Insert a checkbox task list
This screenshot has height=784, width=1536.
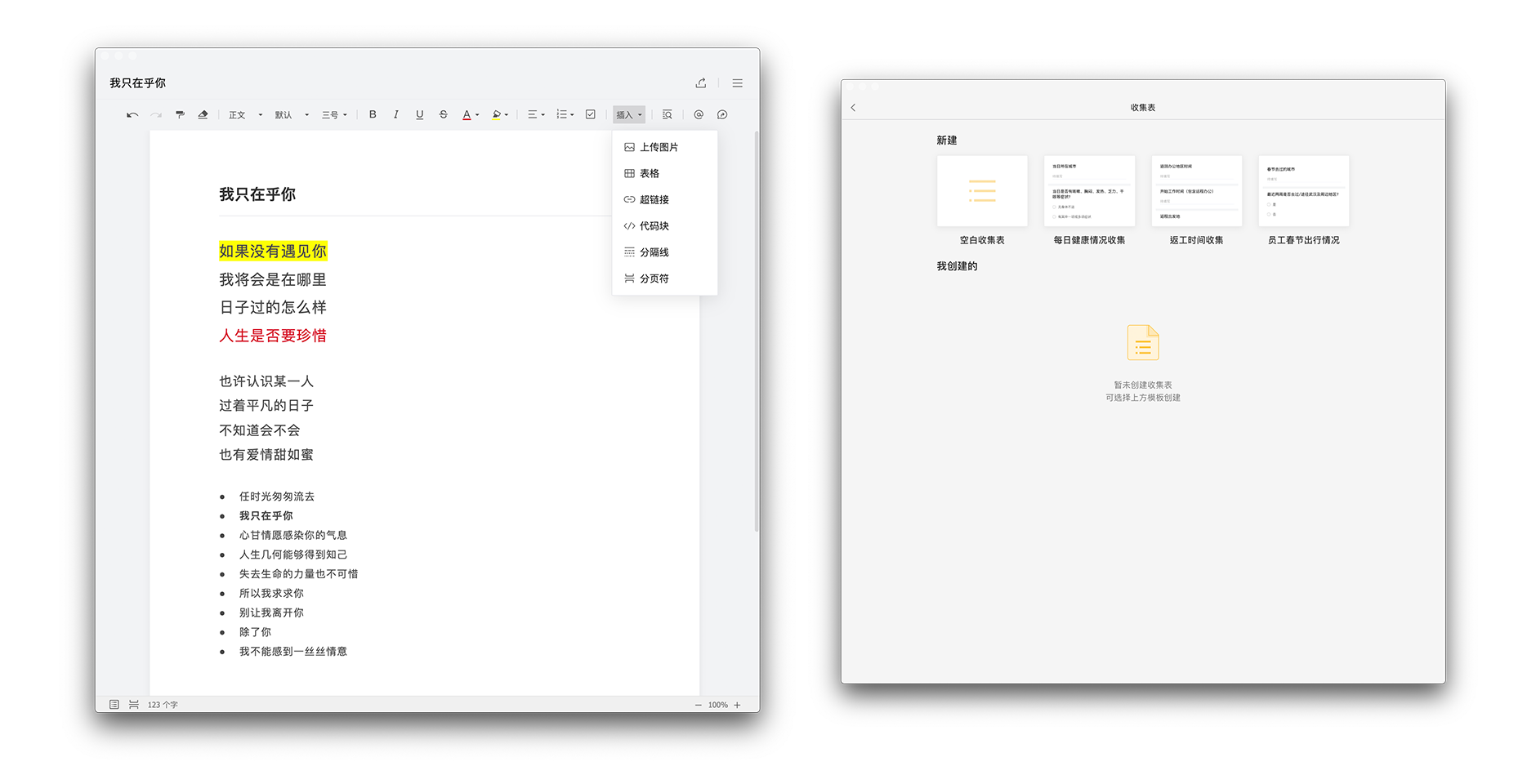tap(591, 115)
